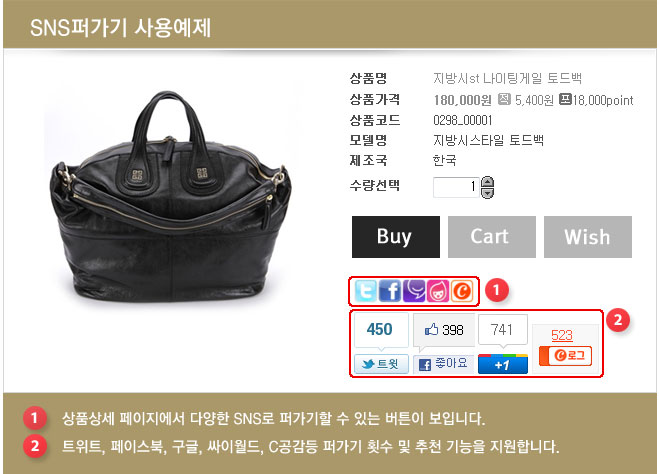Open the 523 C로그 count link
This screenshot has width=659, height=474.
click(562, 335)
